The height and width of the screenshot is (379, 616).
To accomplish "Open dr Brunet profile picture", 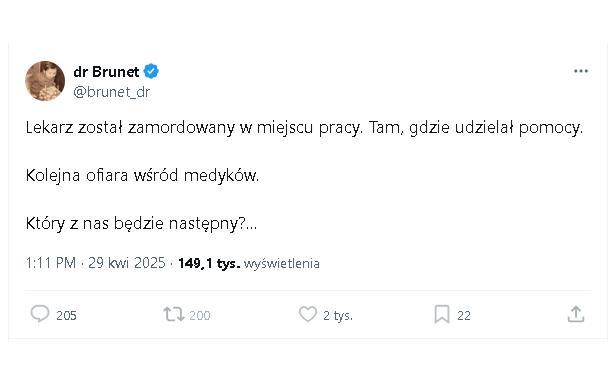I will coord(45,81).
